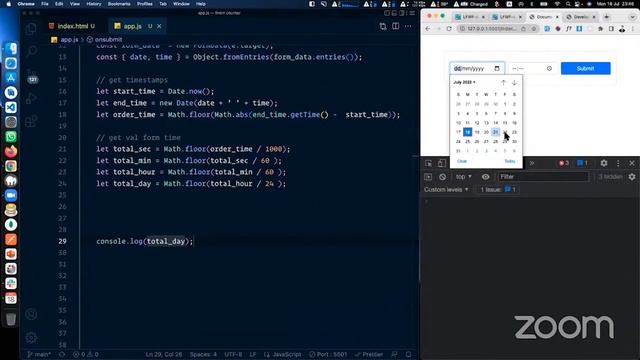This screenshot has width=640, height=360.
Task: Click the console Filter input
Action: pos(543,177)
